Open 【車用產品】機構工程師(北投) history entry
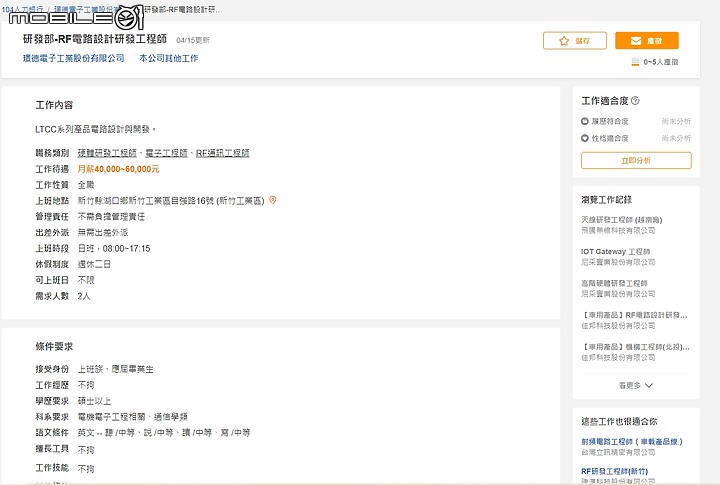 tap(636, 347)
